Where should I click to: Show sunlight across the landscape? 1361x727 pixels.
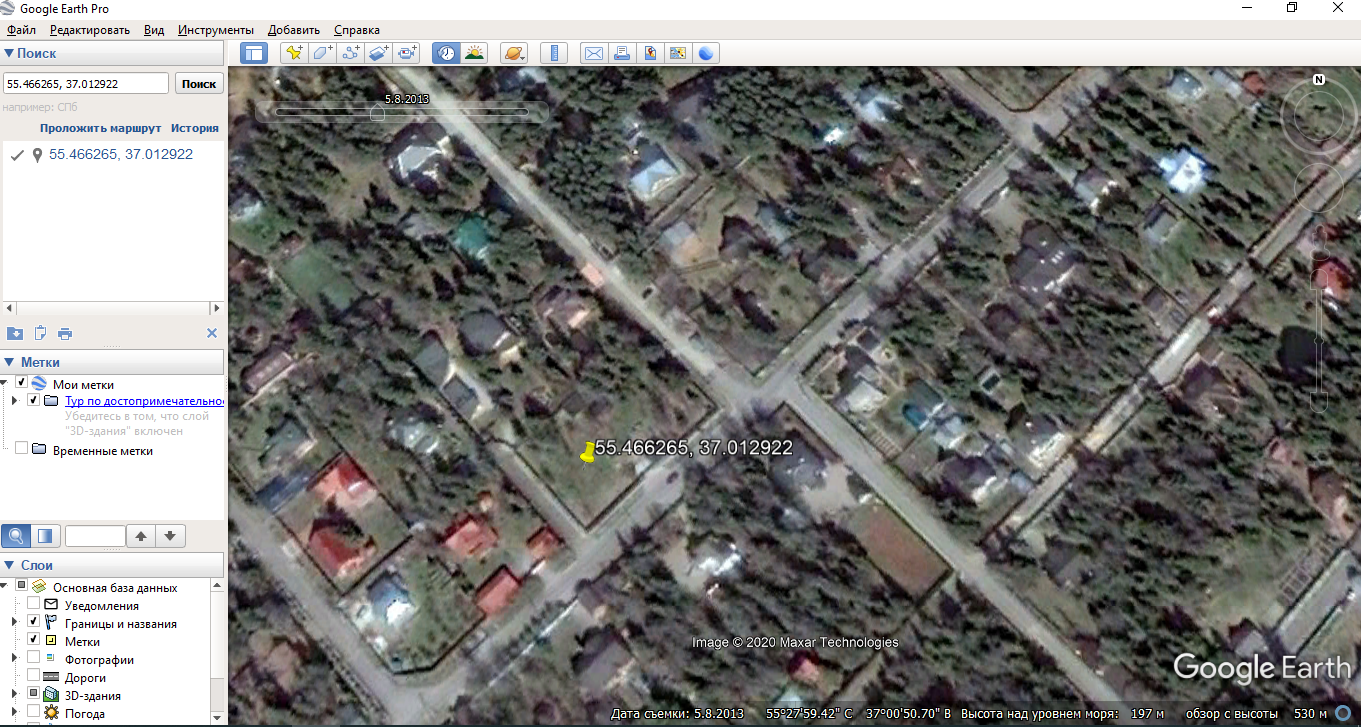point(474,53)
